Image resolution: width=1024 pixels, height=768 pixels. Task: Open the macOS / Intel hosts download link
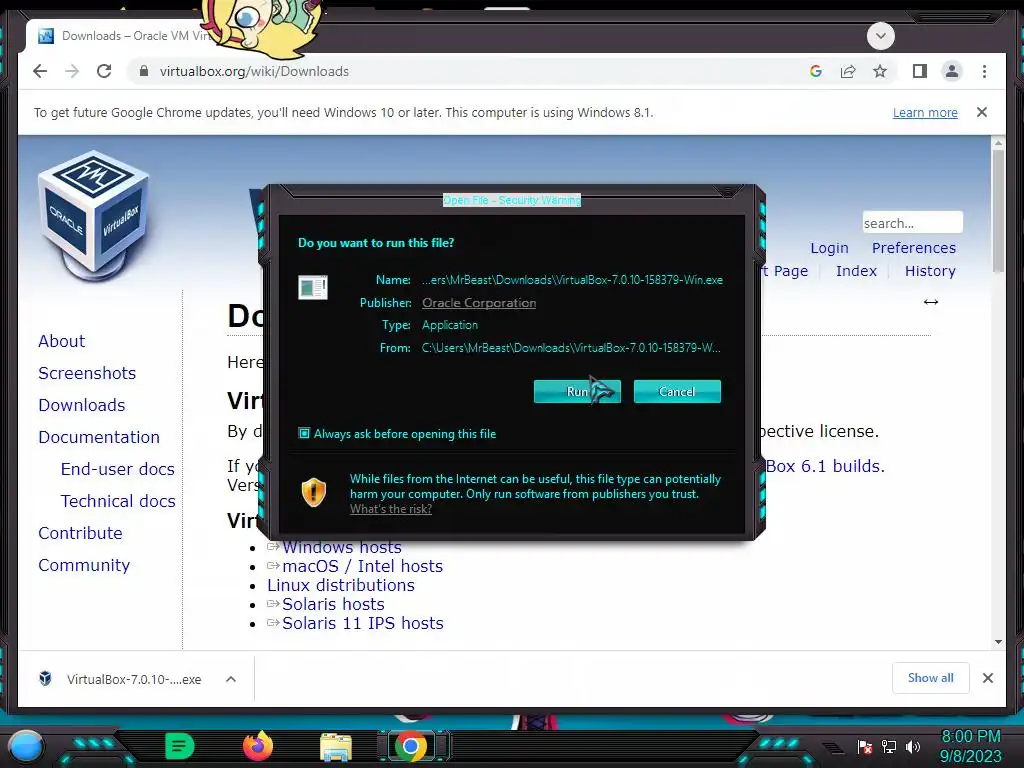tap(362, 566)
